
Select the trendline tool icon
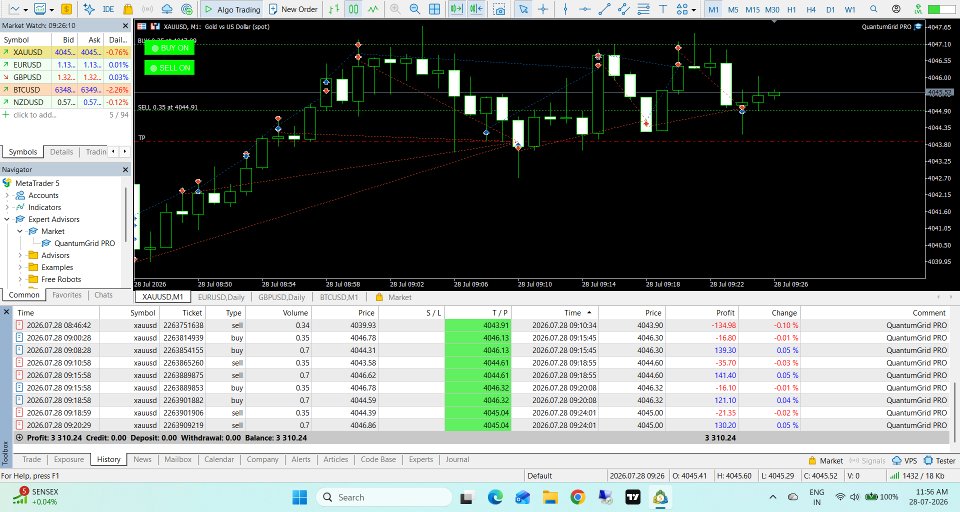tap(604, 9)
